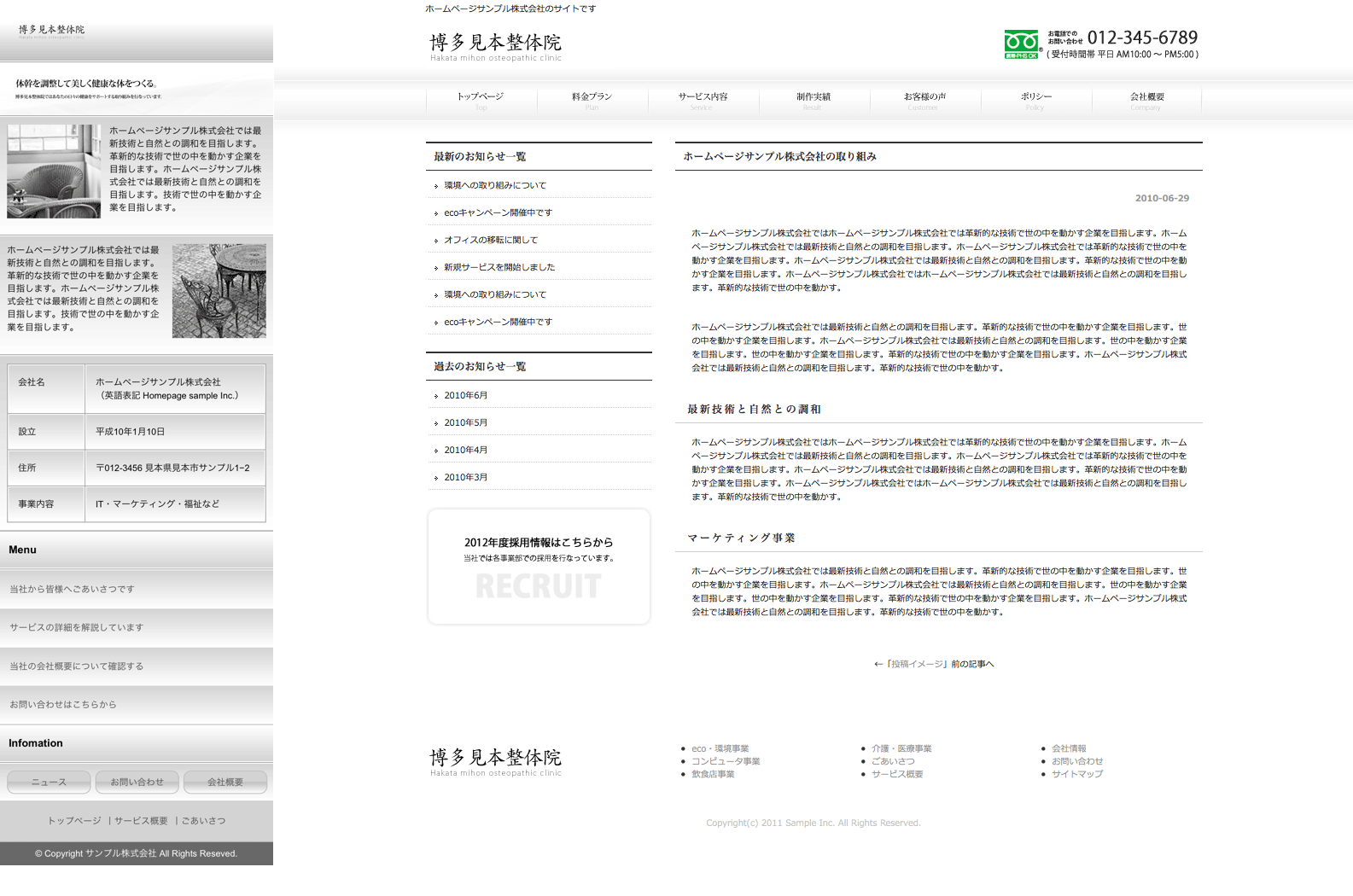Open the トップページ navigation tab

481,98
